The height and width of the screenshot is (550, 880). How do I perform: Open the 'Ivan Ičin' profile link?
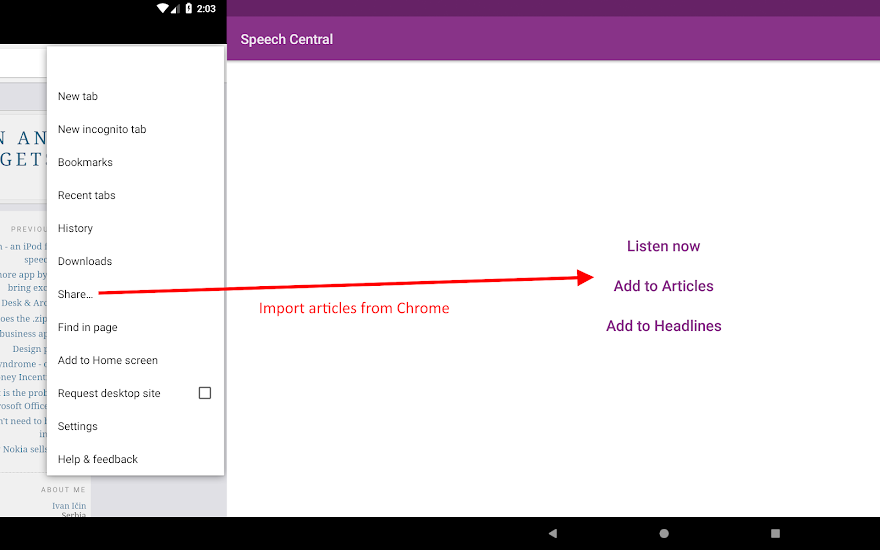click(x=69, y=506)
